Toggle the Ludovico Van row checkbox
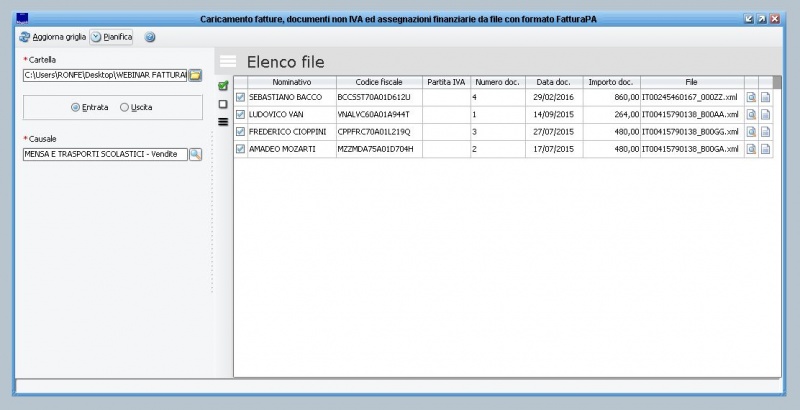The height and width of the screenshot is (410, 800). click(240, 115)
